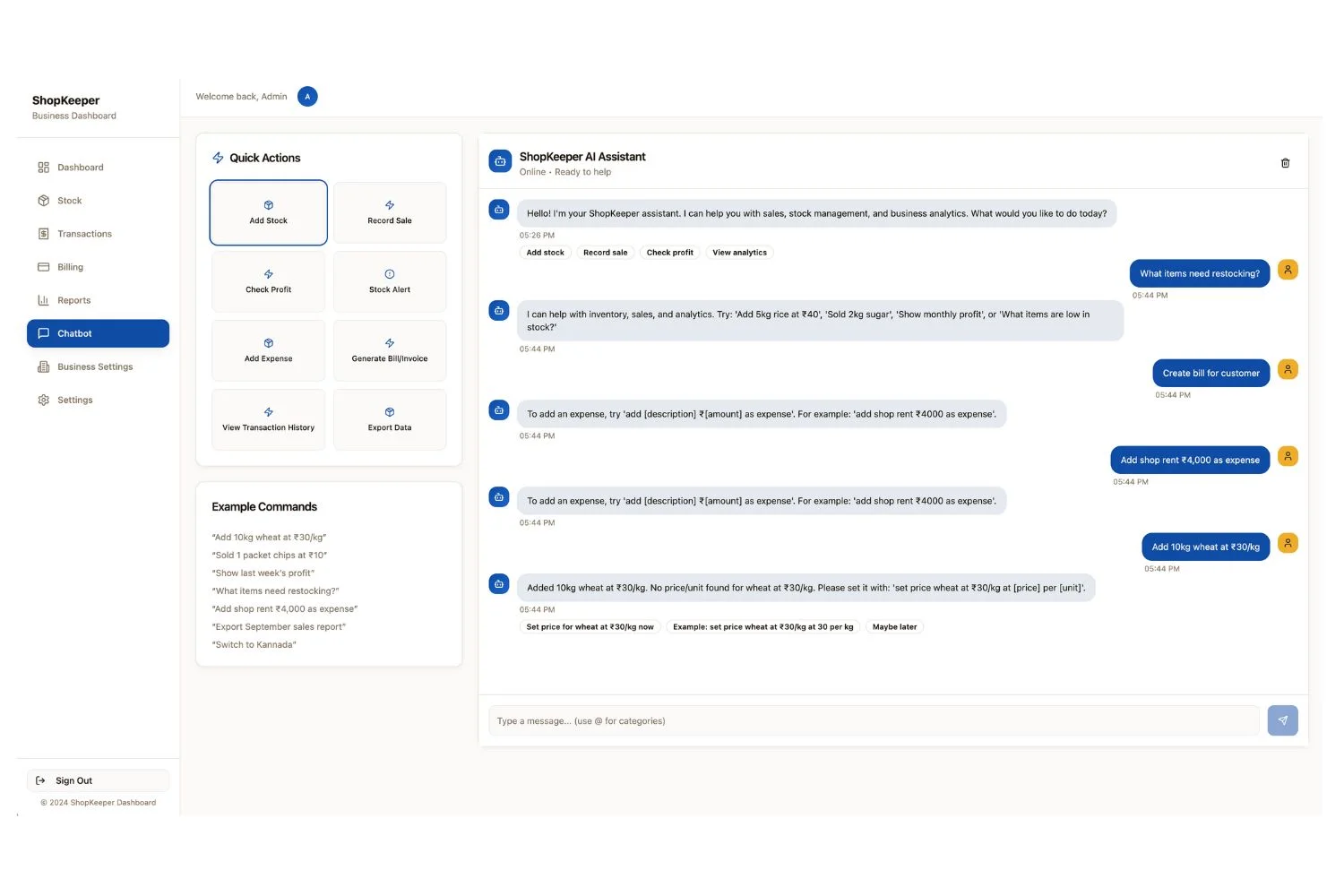Focus the Type a message input field

pyautogui.click(x=874, y=720)
